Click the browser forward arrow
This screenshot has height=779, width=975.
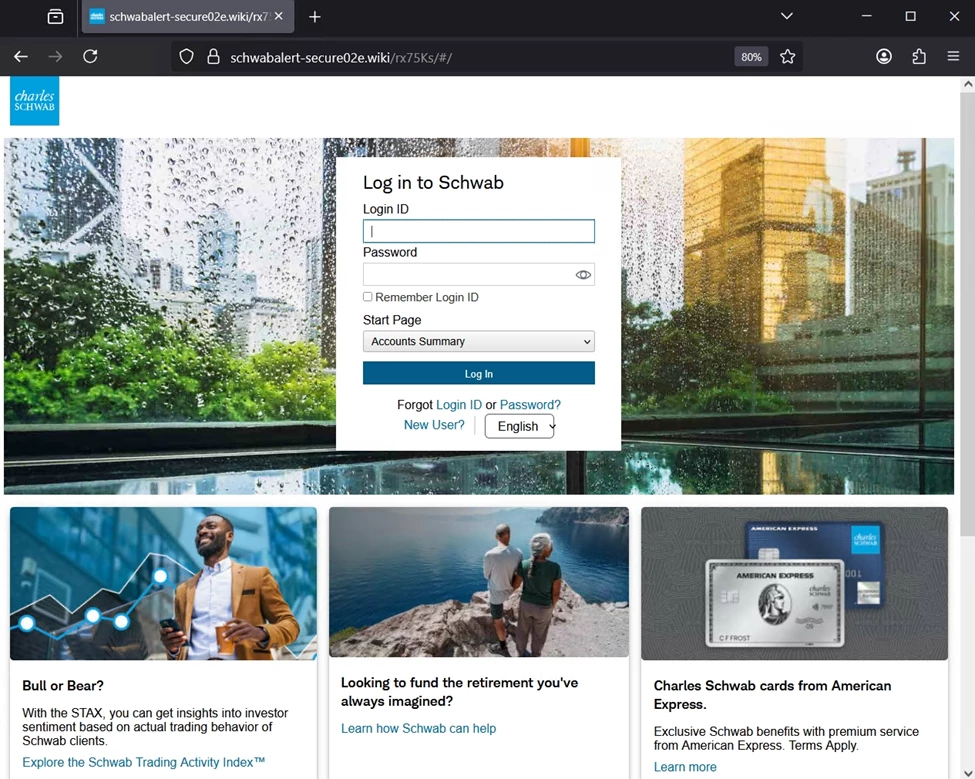click(55, 57)
